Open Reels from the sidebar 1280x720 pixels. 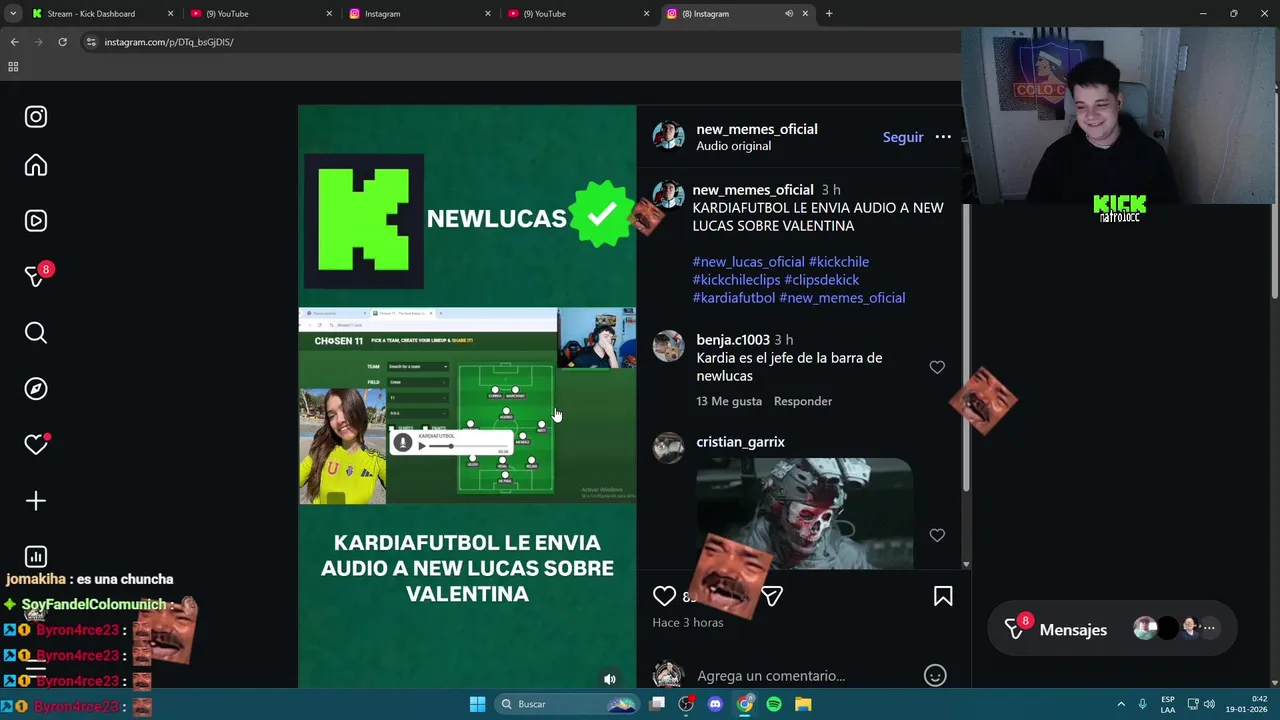[x=36, y=221]
